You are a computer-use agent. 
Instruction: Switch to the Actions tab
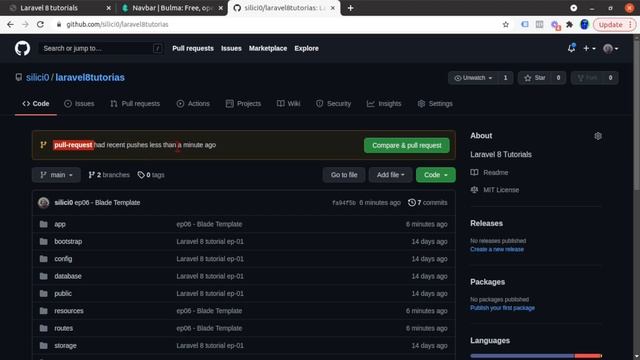(193, 104)
